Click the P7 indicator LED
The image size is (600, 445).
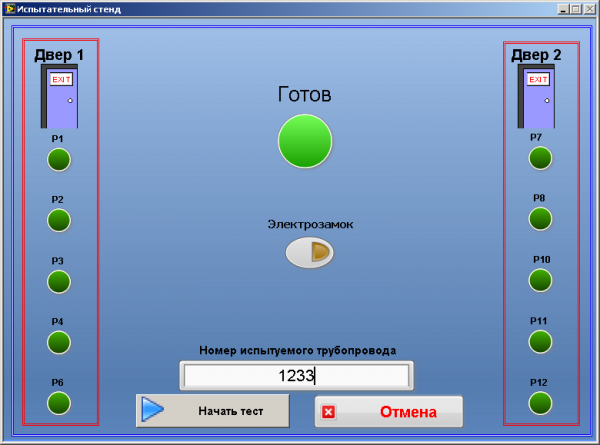[x=540, y=158]
